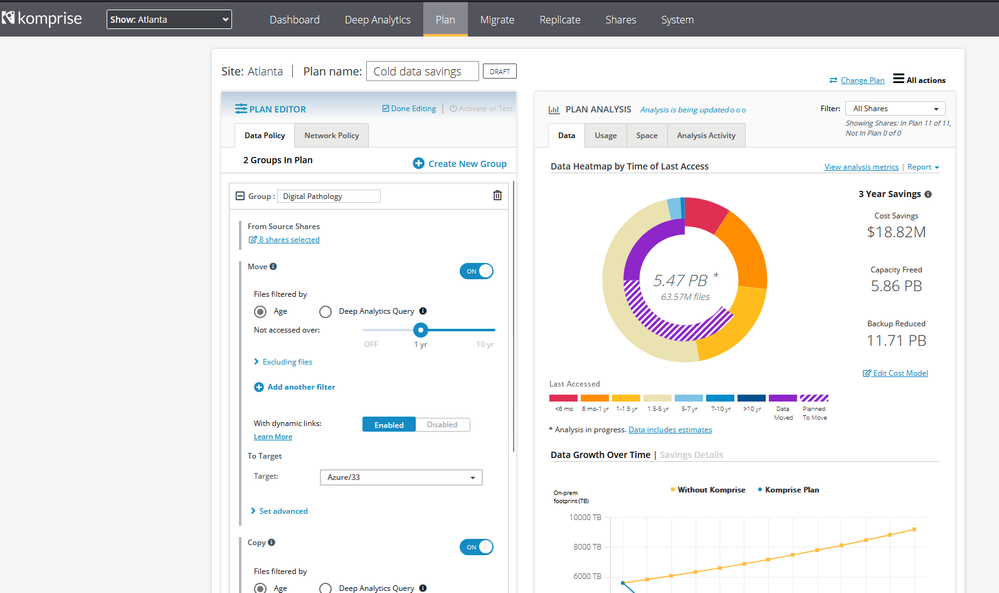This screenshot has width=999, height=593.
Task: Open info for Move's Deep Analytics Query
Action: pos(423,311)
